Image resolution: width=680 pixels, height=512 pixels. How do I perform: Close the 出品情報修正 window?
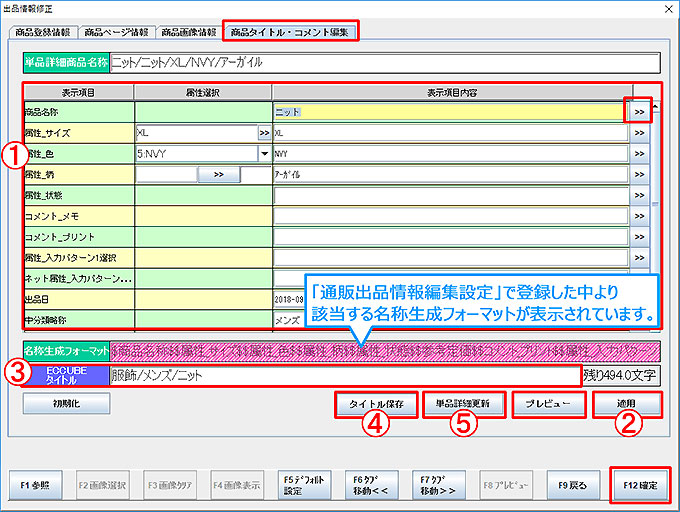pos(669,9)
